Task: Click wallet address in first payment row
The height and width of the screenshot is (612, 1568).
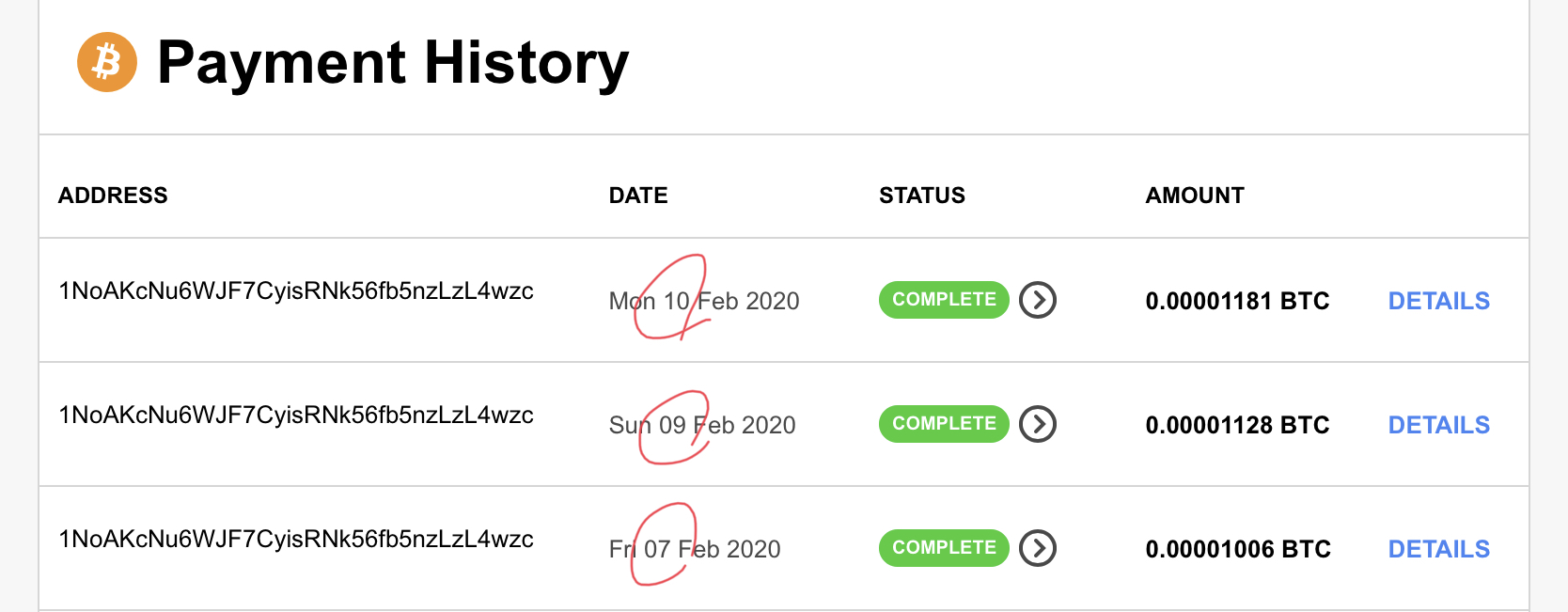Action: [x=296, y=291]
